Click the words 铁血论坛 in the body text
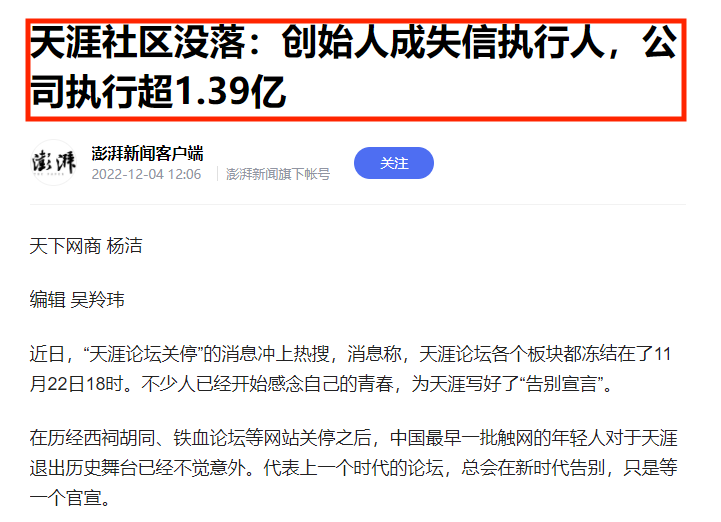 click(x=209, y=438)
